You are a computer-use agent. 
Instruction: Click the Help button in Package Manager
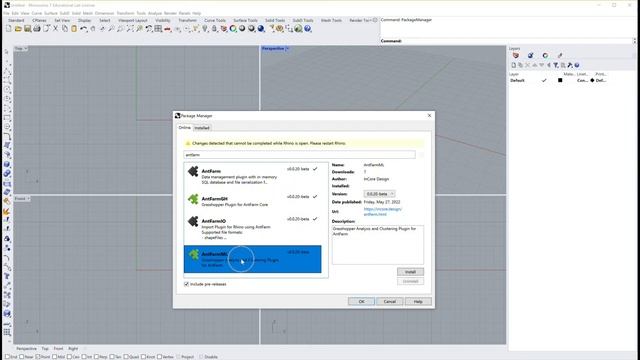tap(418, 302)
